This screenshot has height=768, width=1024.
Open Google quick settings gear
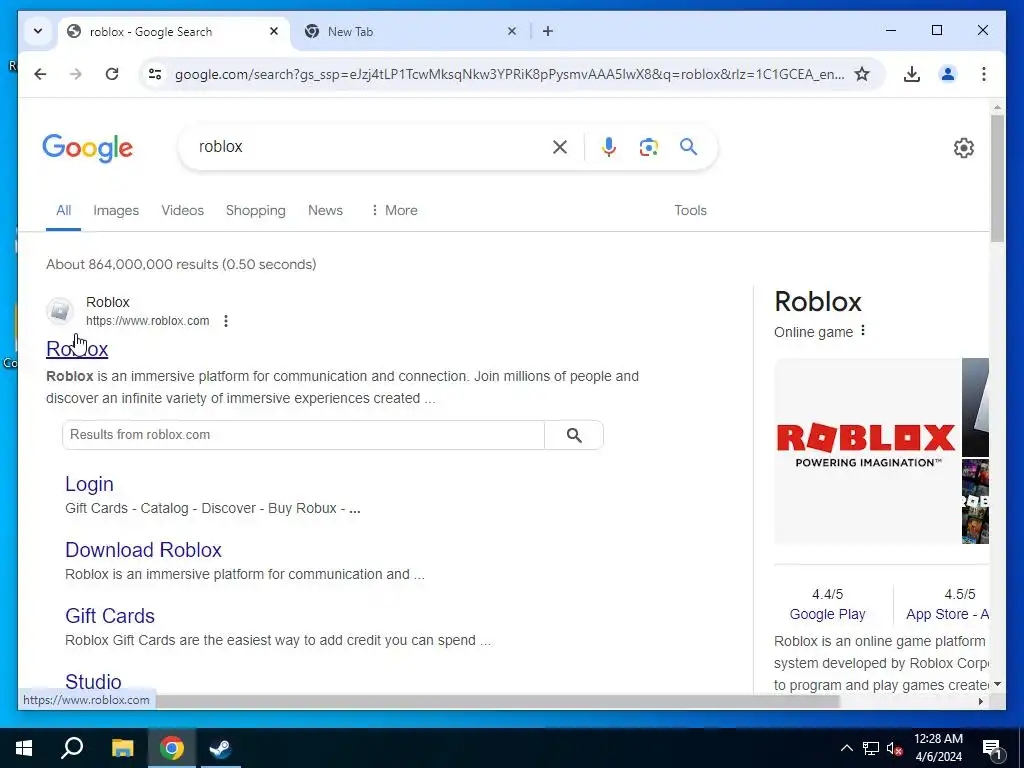[963, 148]
